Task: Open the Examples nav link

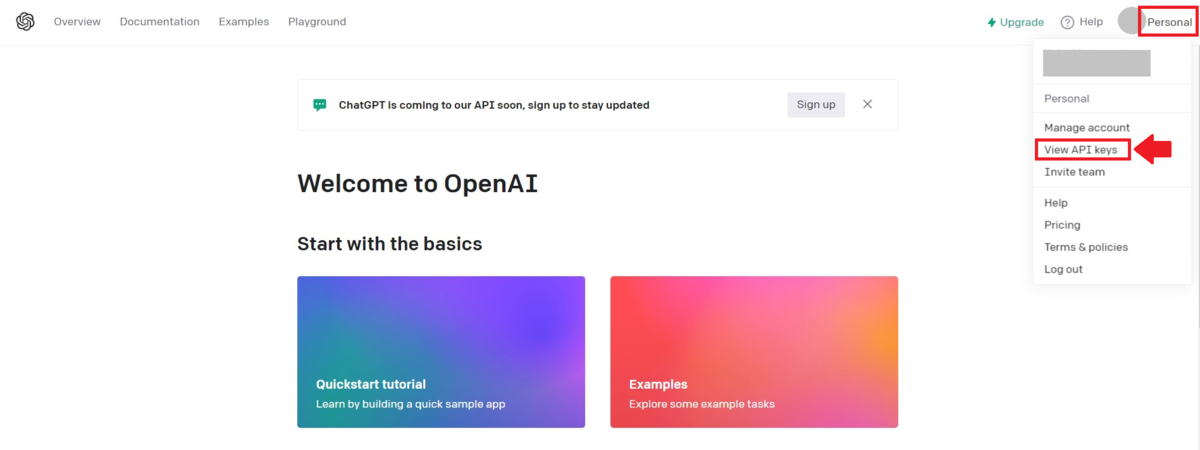Action: tap(244, 22)
